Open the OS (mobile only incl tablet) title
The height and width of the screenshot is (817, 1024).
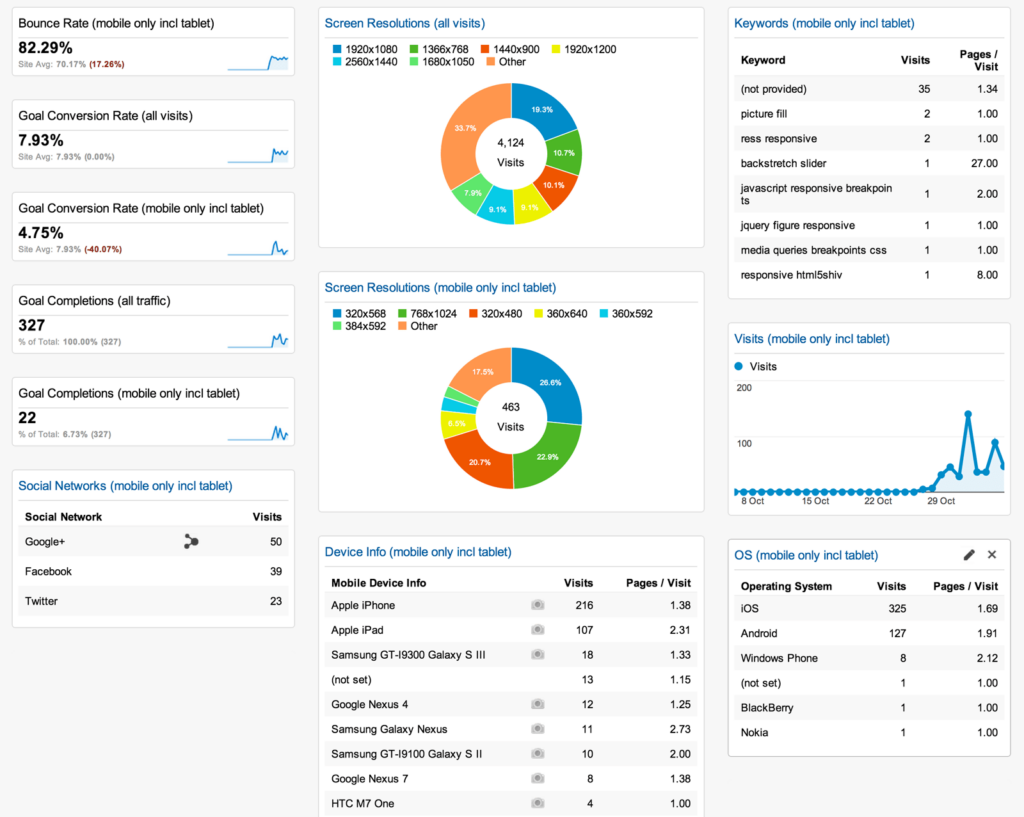(806, 556)
